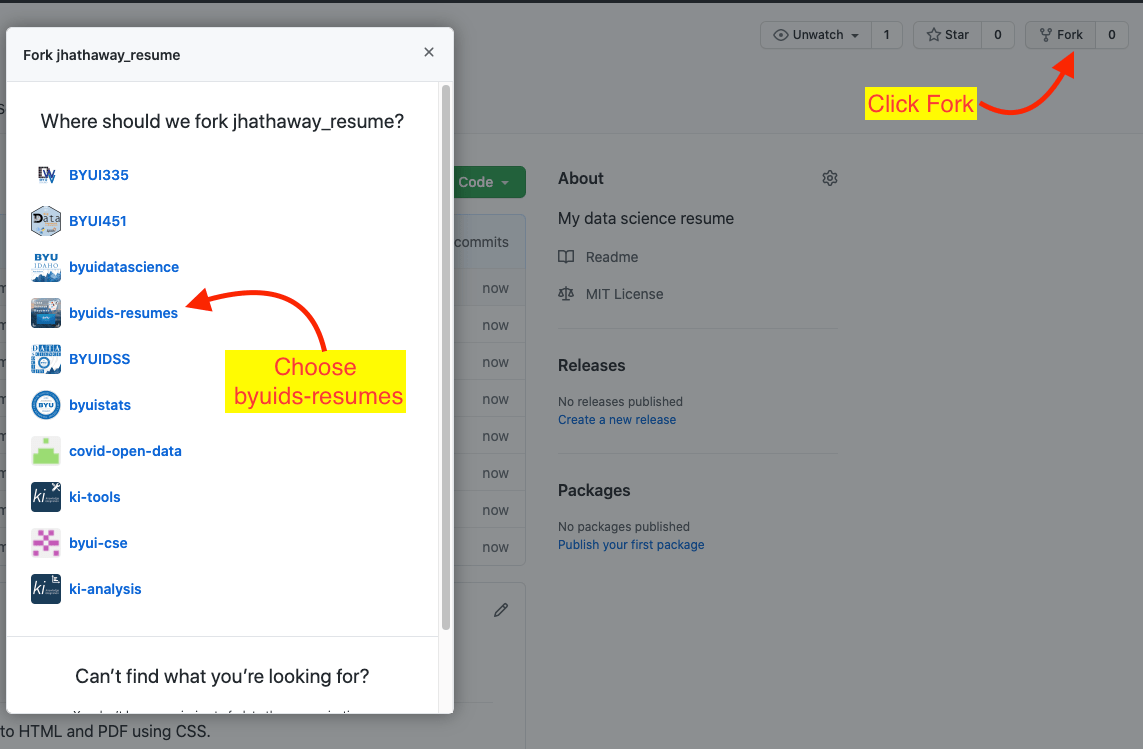
Task: Click 'No releases published' text
Action: coord(620,401)
